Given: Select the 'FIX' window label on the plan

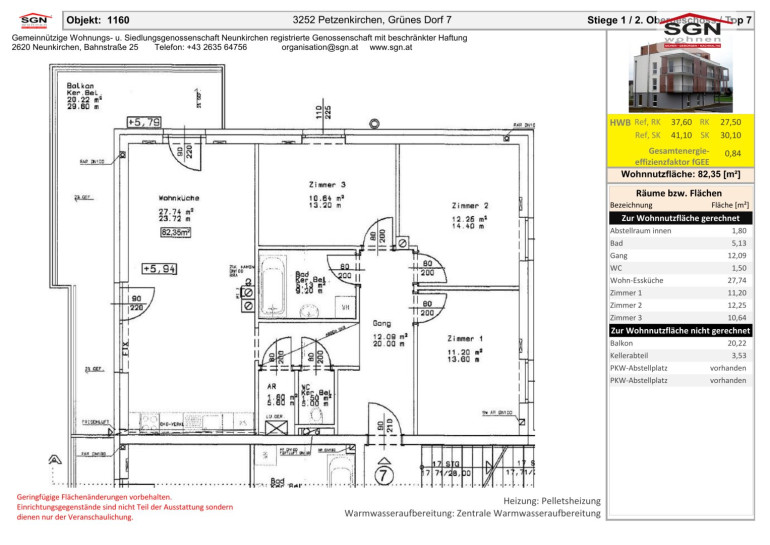Looking at the screenshot, I should 125,348.
